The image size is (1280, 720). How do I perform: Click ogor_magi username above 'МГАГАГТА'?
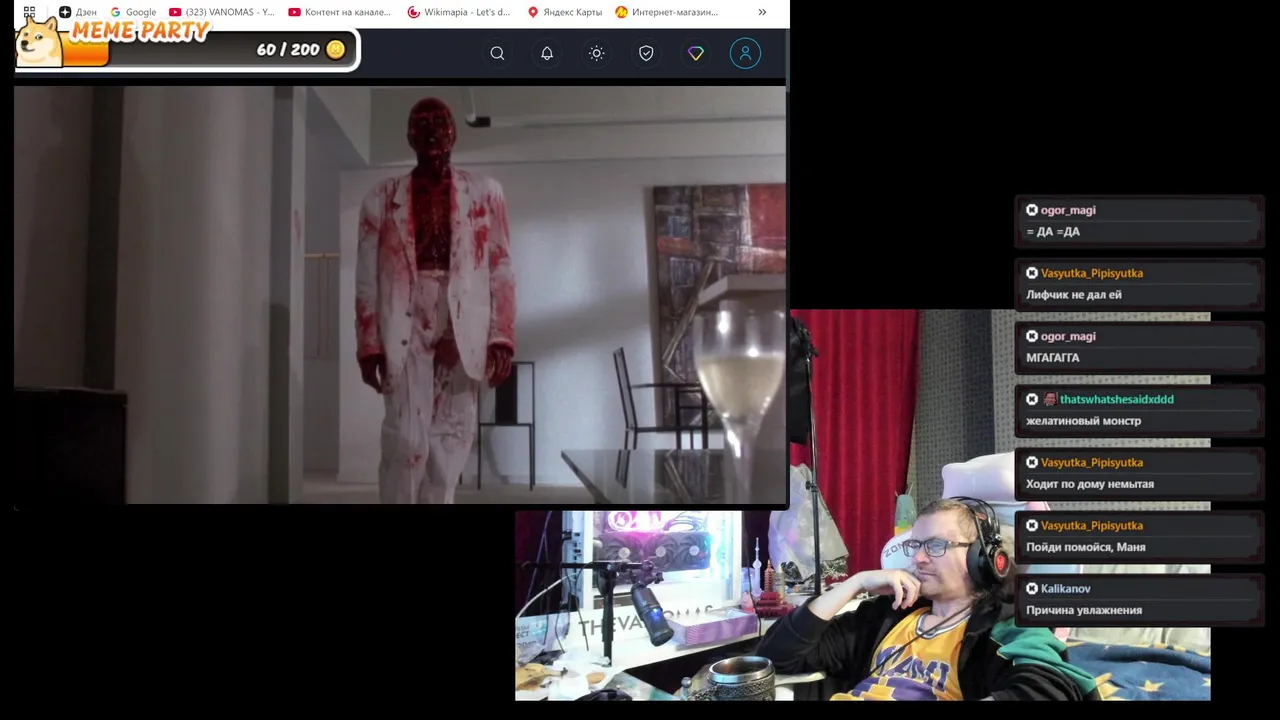(1068, 336)
